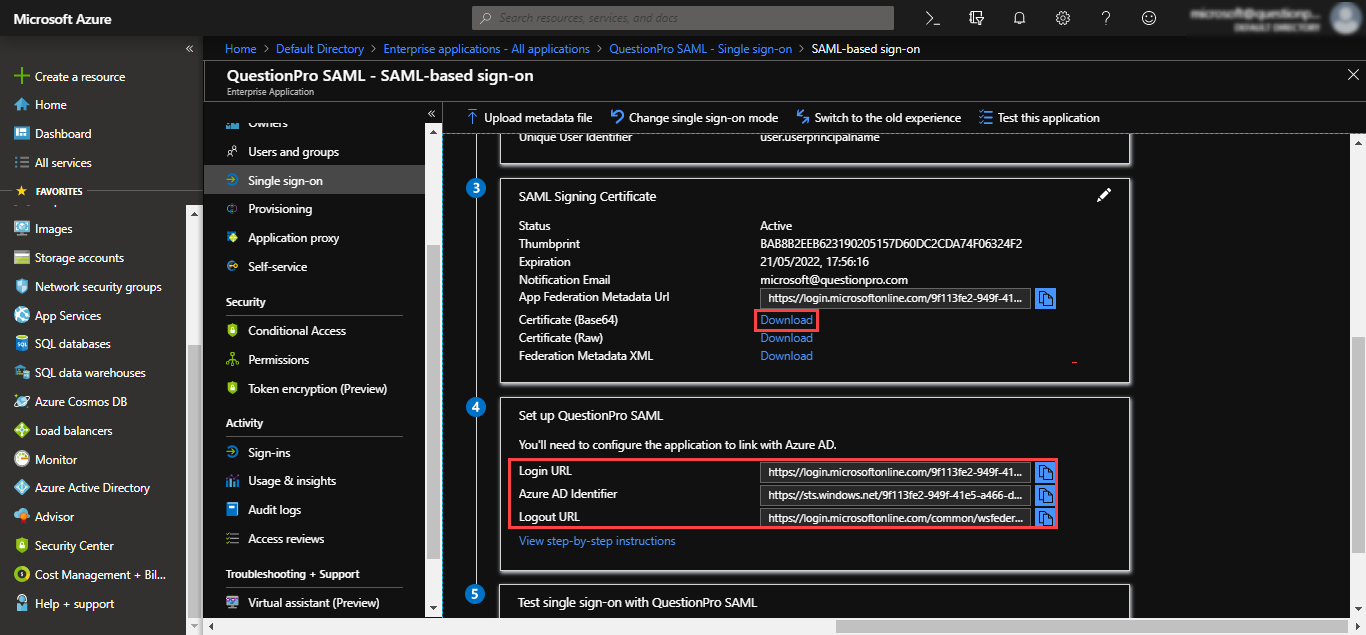The image size is (1366, 635).
Task: Open directory and subscription filter icon
Action: (x=976, y=18)
